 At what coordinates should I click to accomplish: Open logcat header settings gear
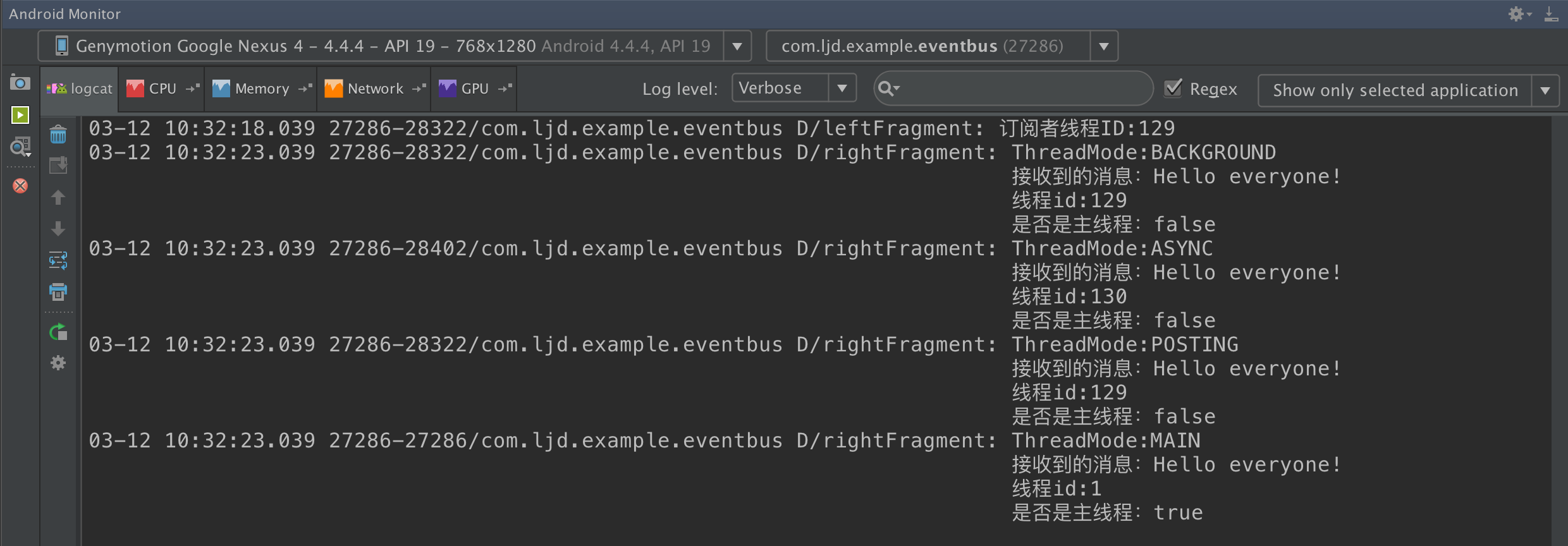point(58,363)
